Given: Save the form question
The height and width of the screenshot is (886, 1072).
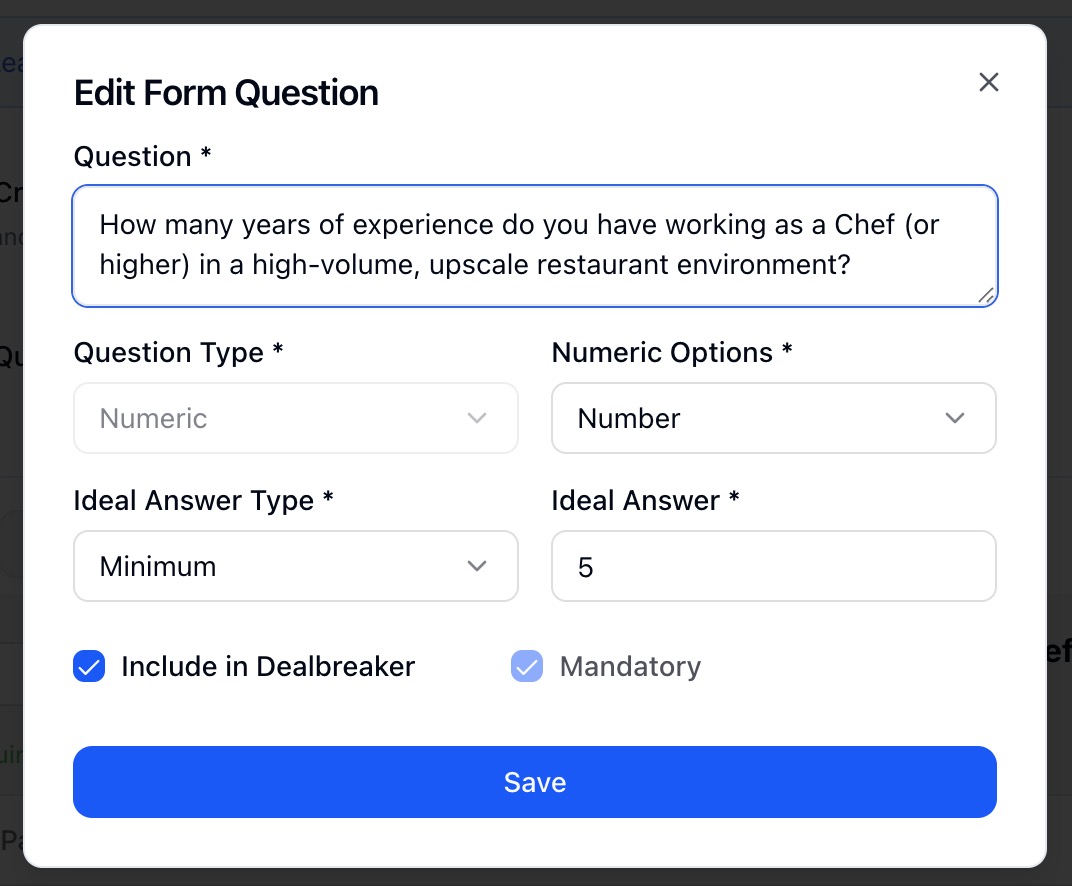Looking at the screenshot, I should pos(535,782).
